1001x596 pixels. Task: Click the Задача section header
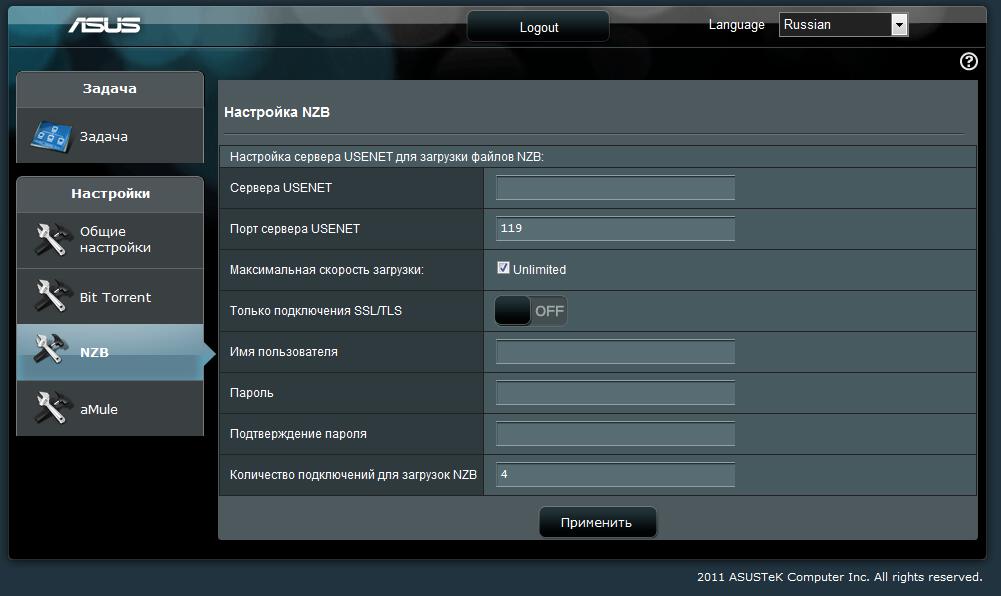pos(110,89)
